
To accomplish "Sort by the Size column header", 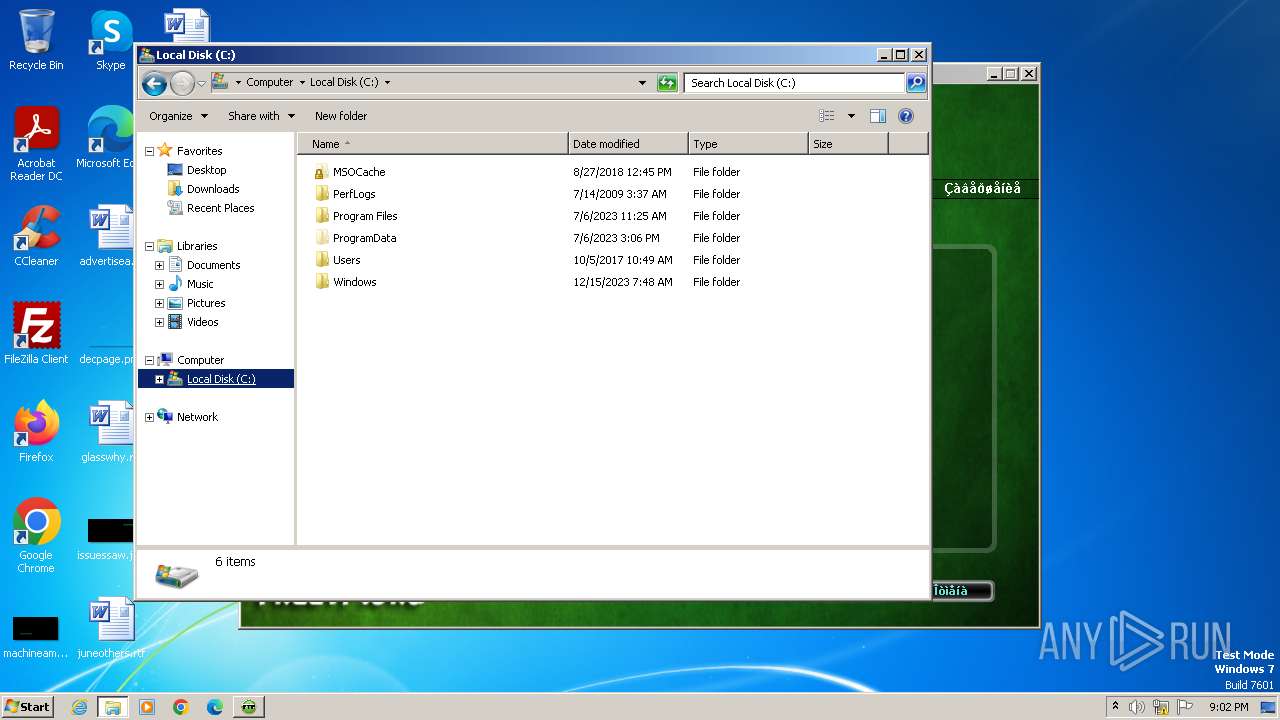I will pos(848,144).
